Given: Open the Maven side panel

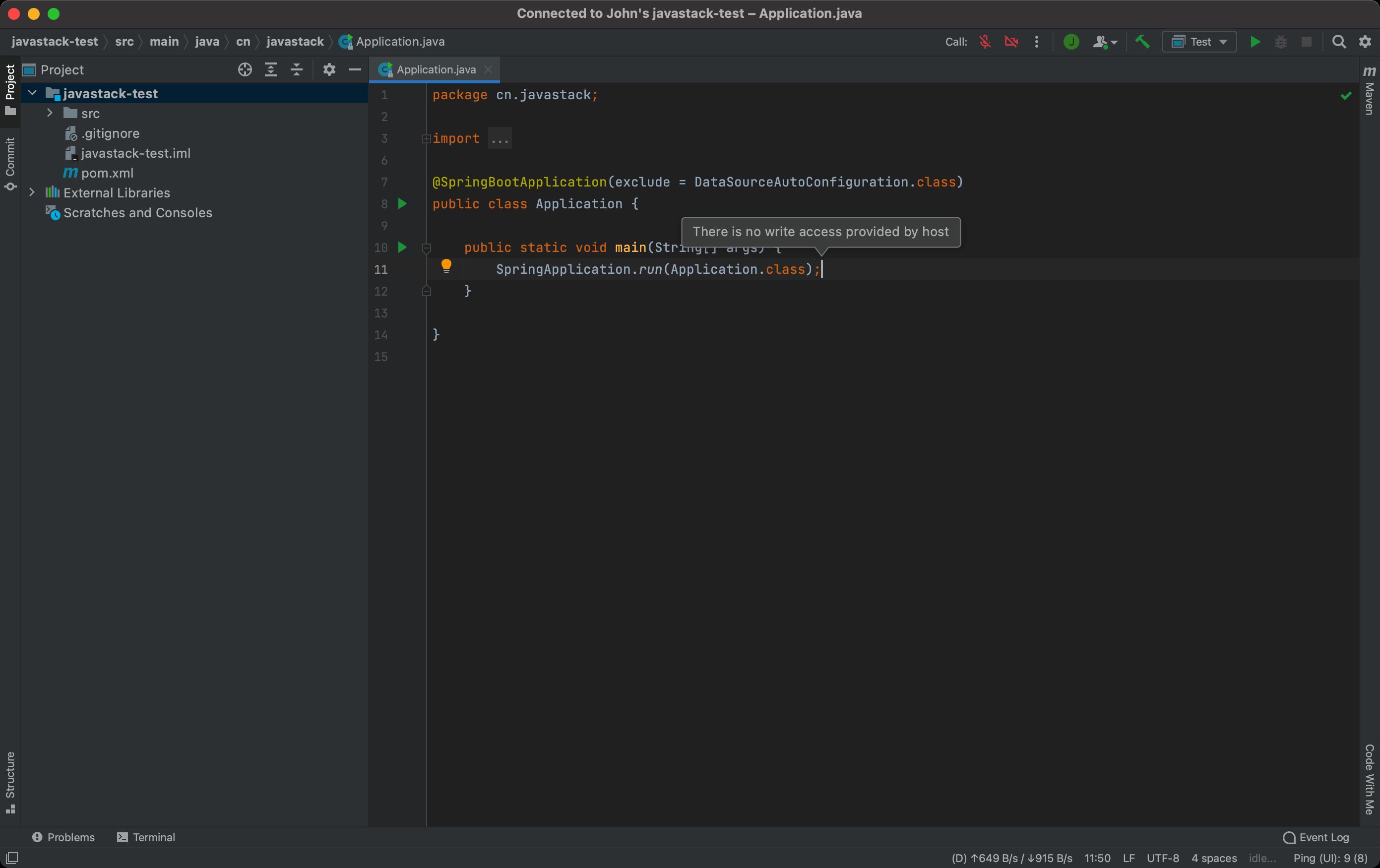Looking at the screenshot, I should (x=1369, y=91).
